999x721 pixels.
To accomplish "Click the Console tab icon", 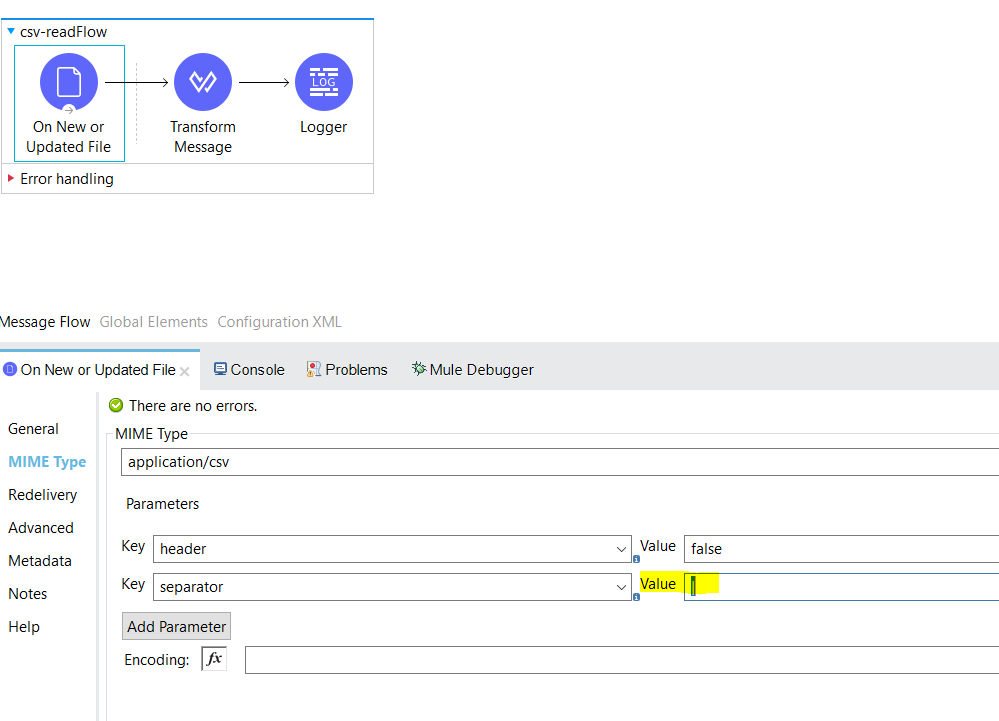I will 220,369.
